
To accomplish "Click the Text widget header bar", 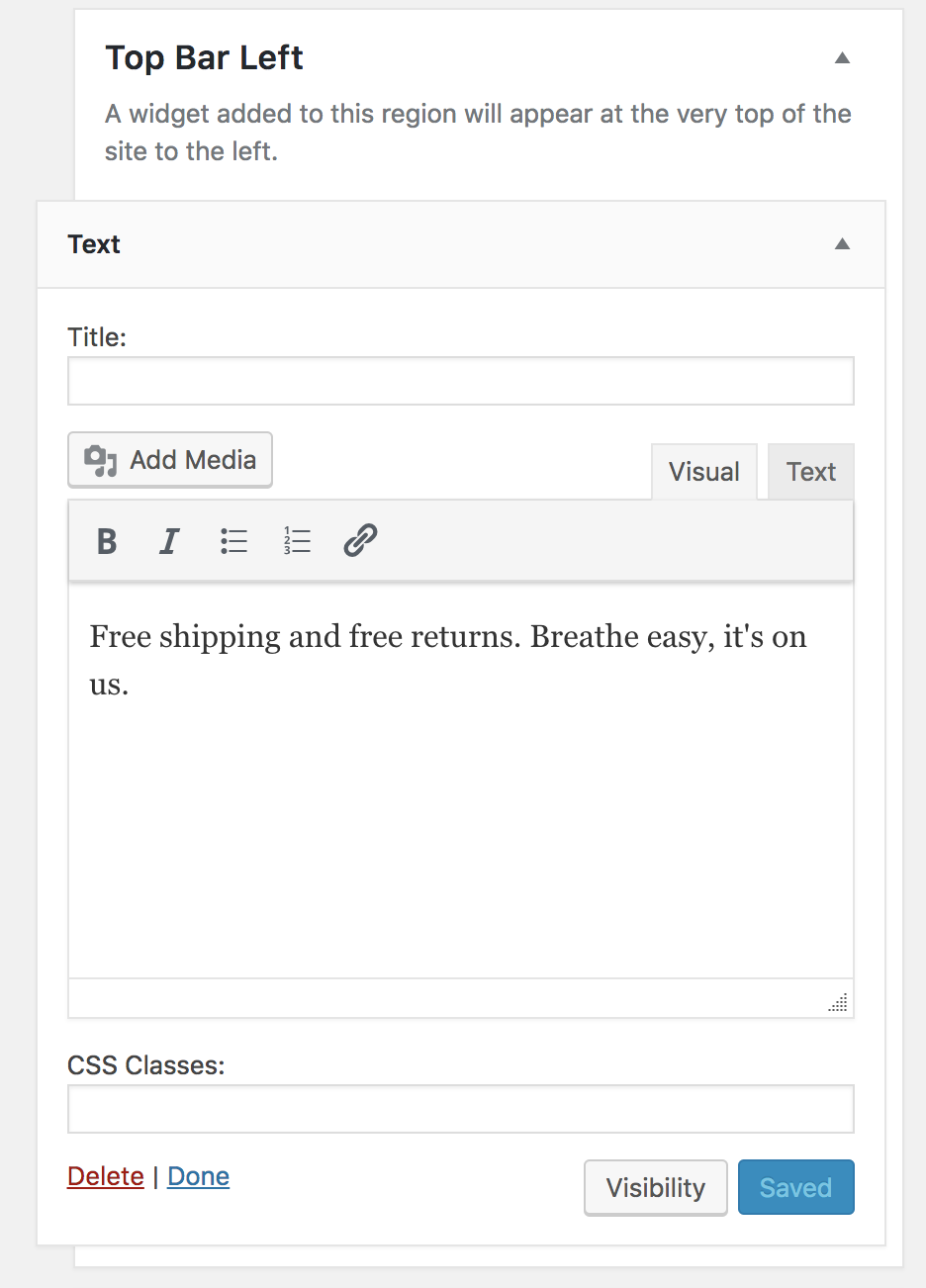I will click(x=461, y=244).
